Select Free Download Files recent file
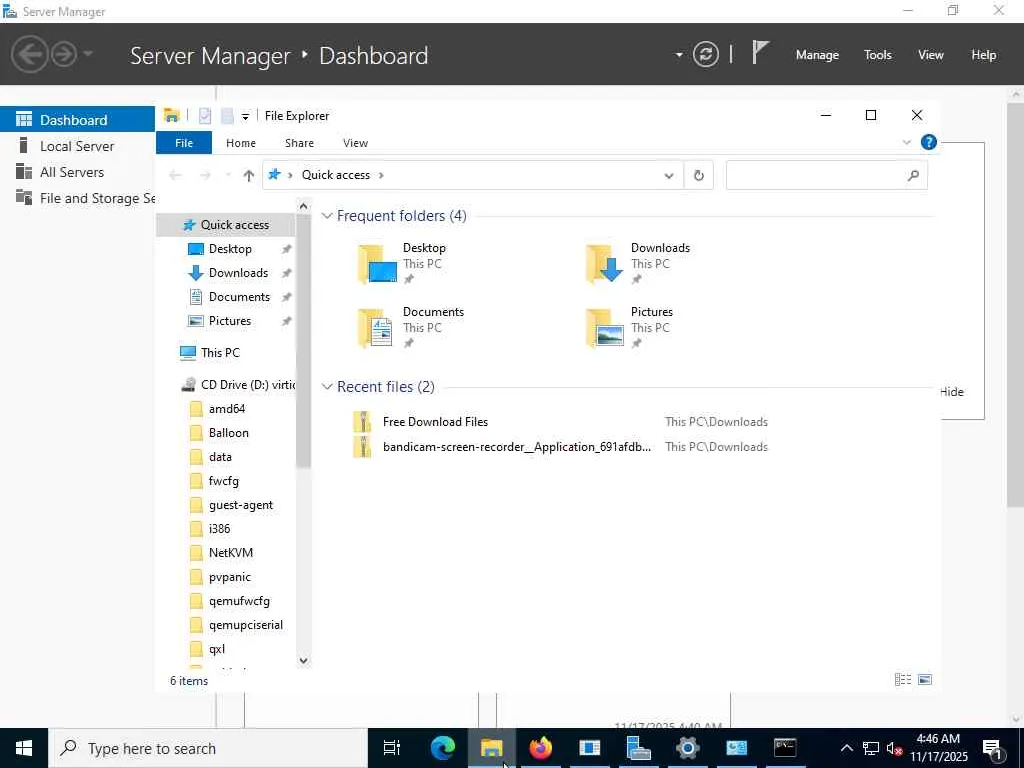The width and height of the screenshot is (1024, 768). 435,422
